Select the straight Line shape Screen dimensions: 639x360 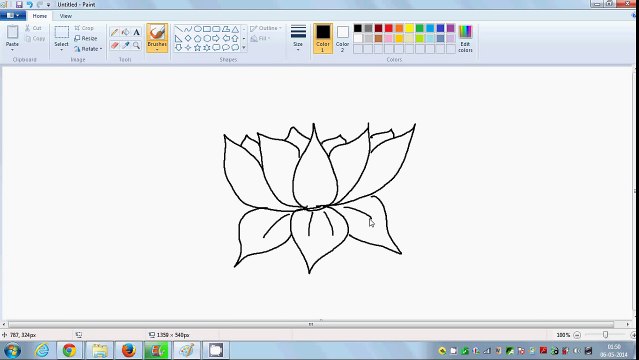tap(178, 29)
